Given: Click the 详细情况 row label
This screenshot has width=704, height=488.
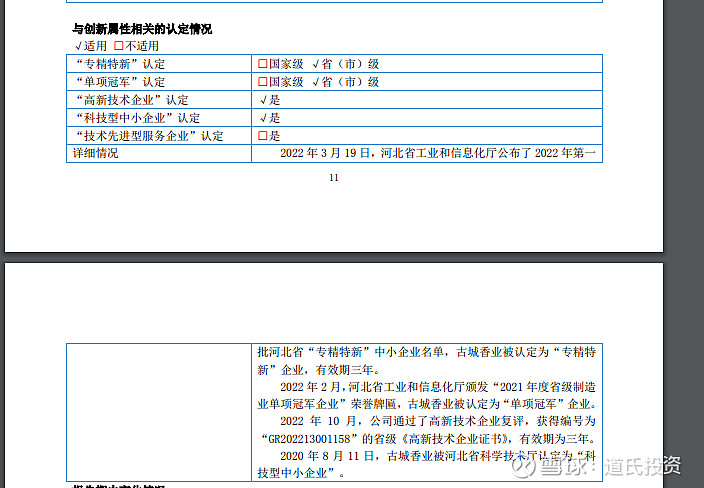Looking at the screenshot, I should tap(95, 153).
